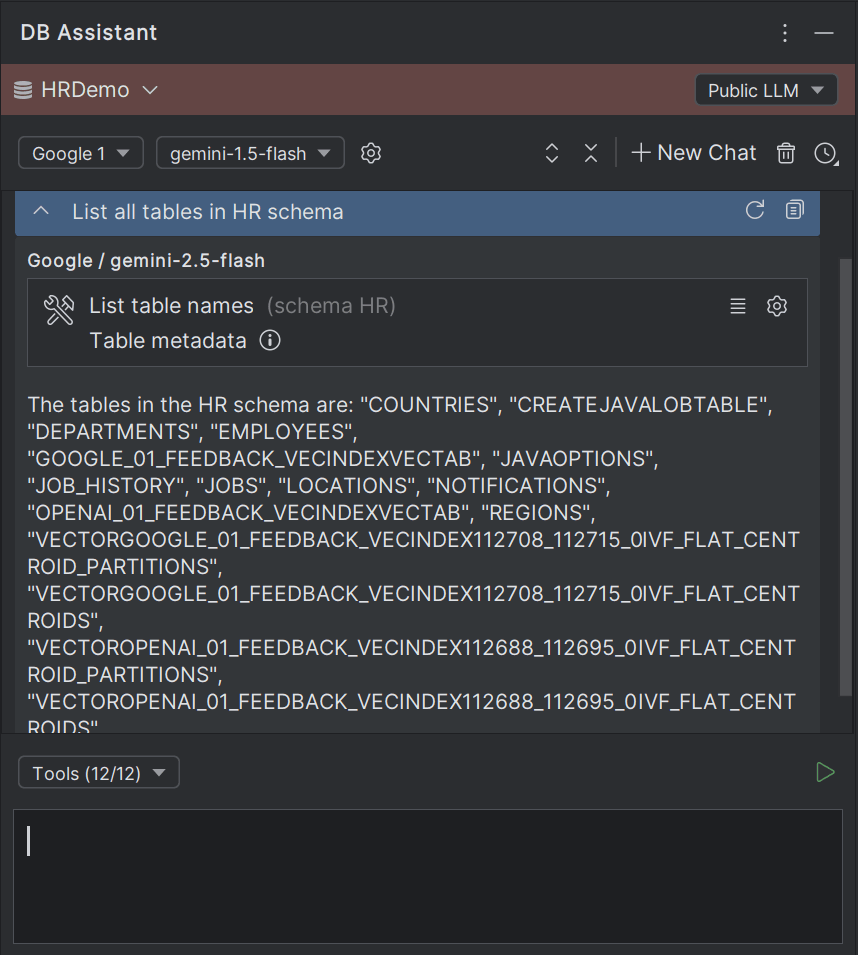Expand the HRDemo connection chevron

150,90
